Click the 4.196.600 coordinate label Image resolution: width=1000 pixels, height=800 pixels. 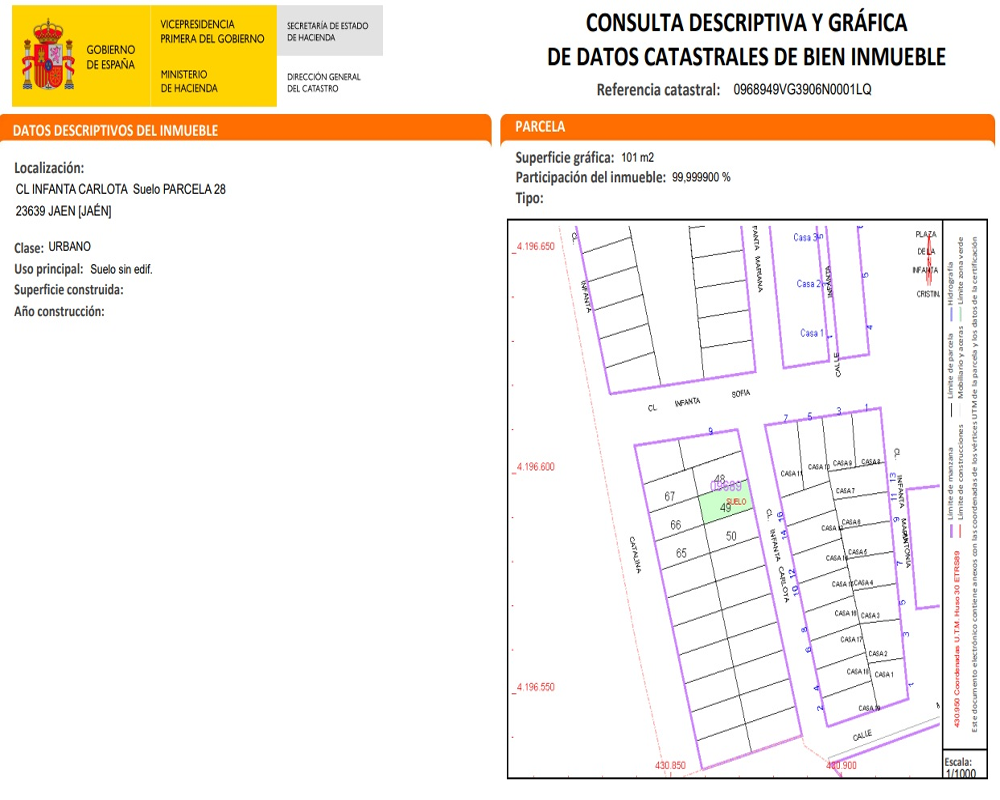[534, 467]
